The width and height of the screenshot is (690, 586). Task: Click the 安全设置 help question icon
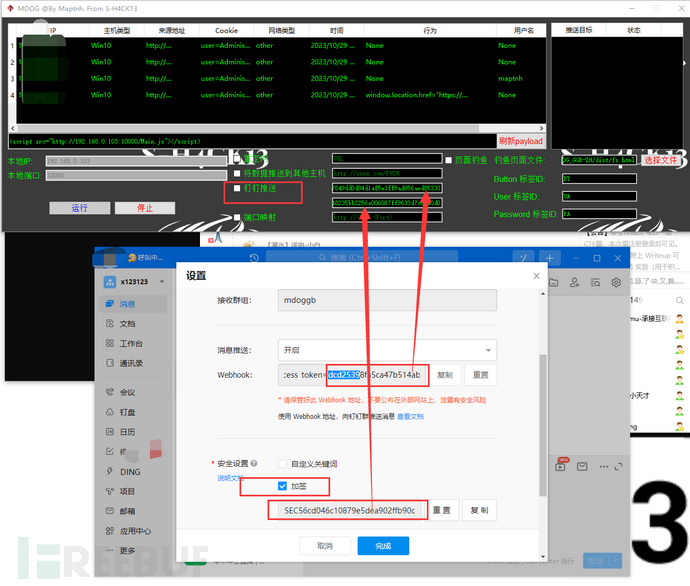pyautogui.click(x=254, y=463)
